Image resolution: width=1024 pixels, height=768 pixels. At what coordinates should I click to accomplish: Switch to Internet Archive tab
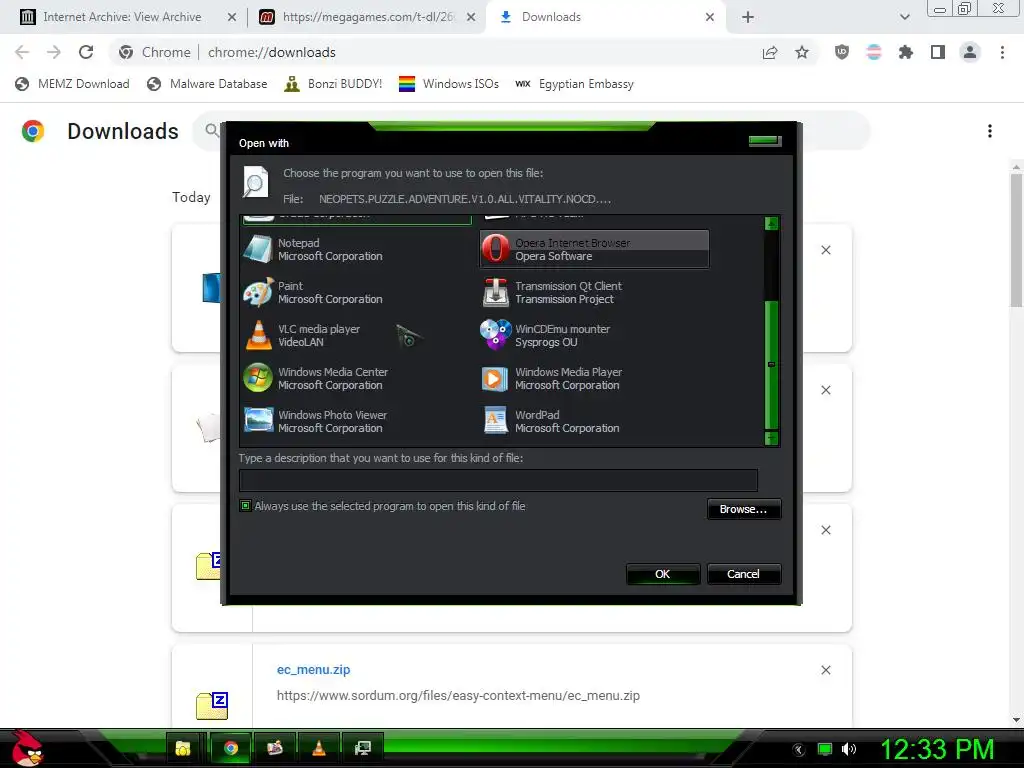pyautogui.click(x=122, y=17)
